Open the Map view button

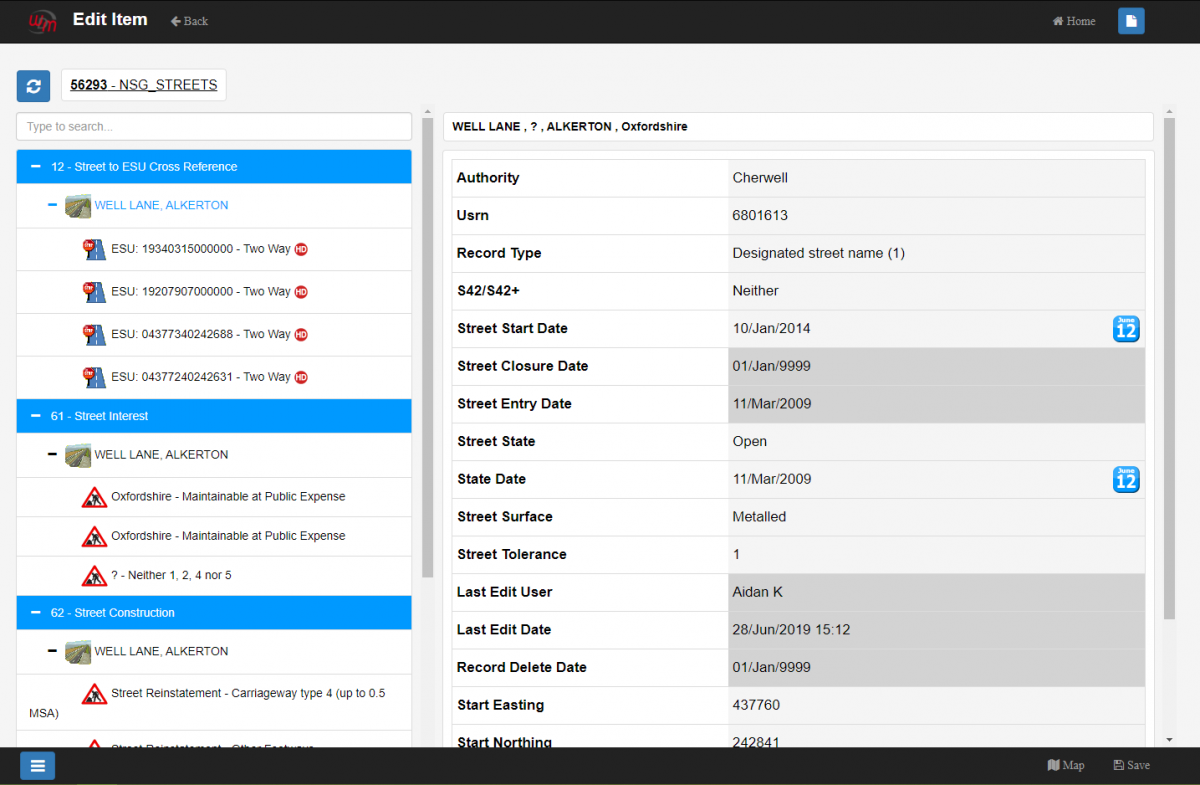point(1066,765)
